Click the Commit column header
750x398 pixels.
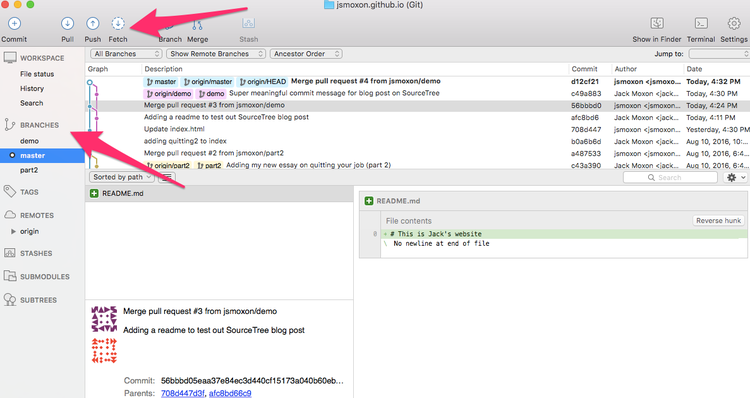[x=590, y=69]
